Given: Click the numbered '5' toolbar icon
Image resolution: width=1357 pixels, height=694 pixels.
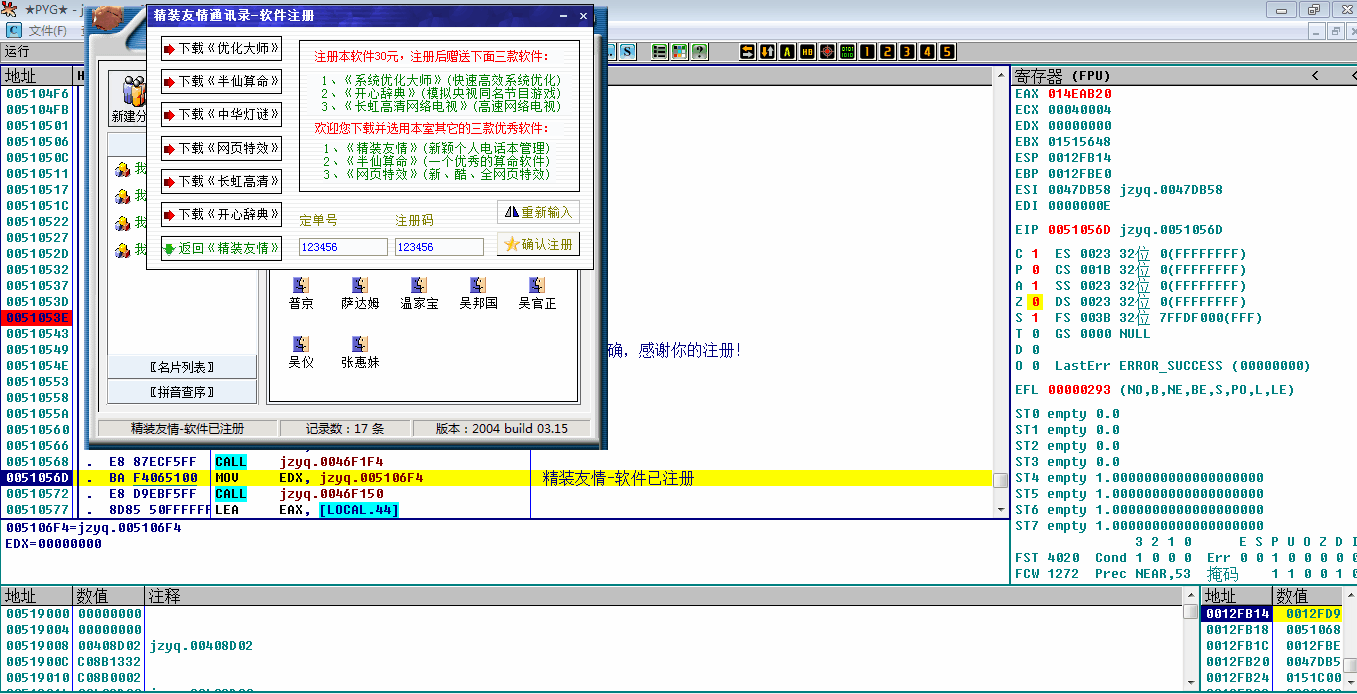Looking at the screenshot, I should (x=947, y=51).
